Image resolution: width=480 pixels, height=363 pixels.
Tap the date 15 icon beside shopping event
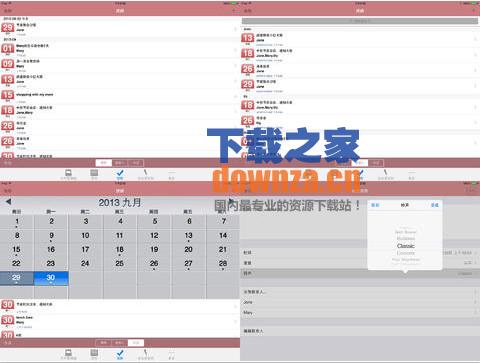click(8, 95)
